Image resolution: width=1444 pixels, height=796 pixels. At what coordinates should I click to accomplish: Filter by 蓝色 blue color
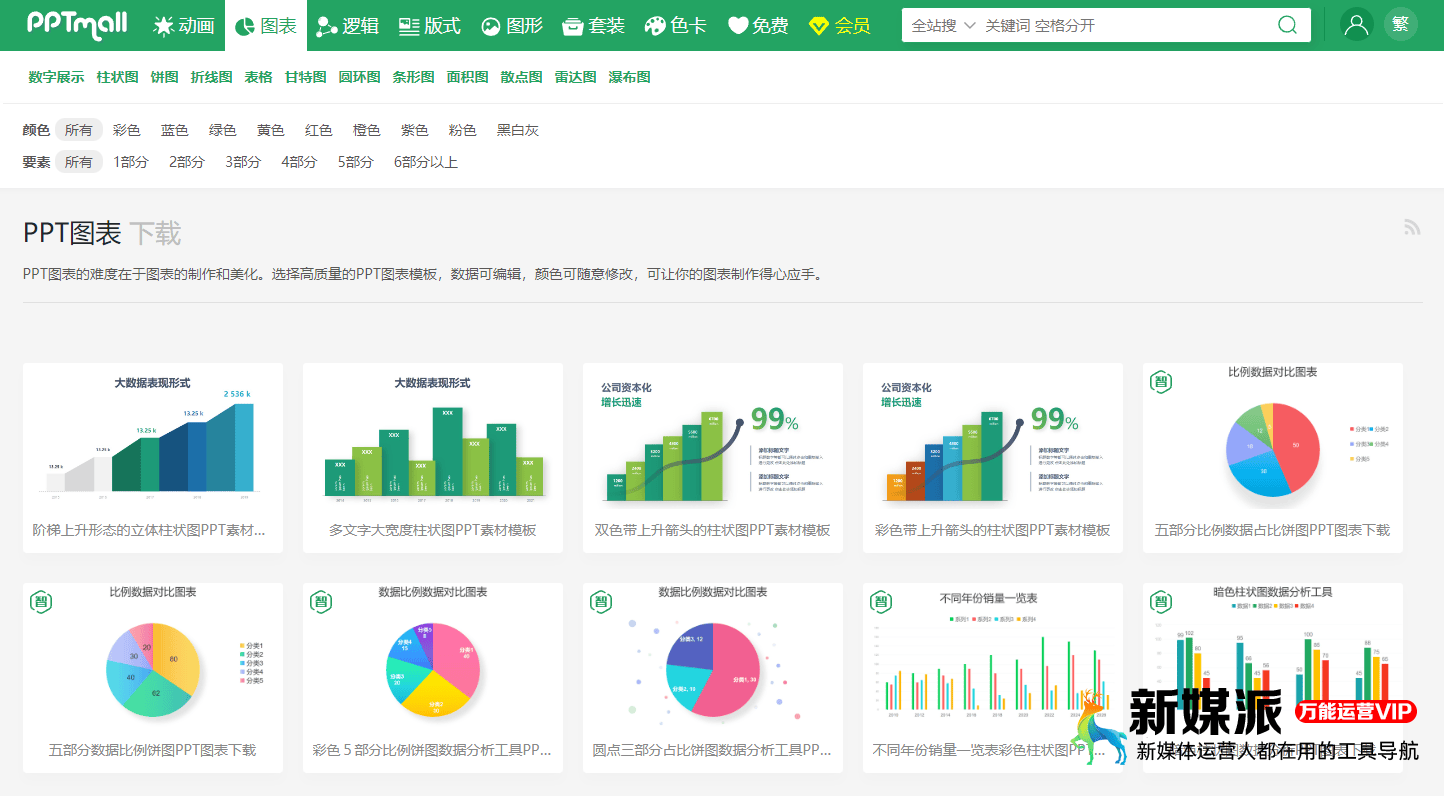point(175,130)
